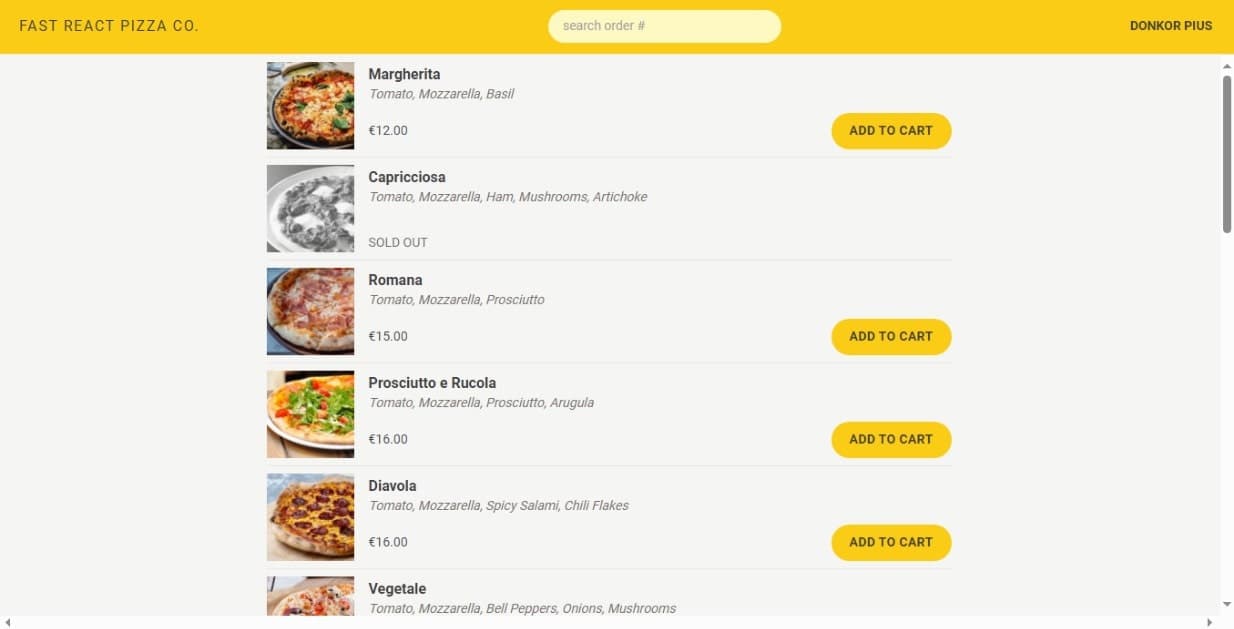Open the Fast React Pizza Co. home link

108,25
